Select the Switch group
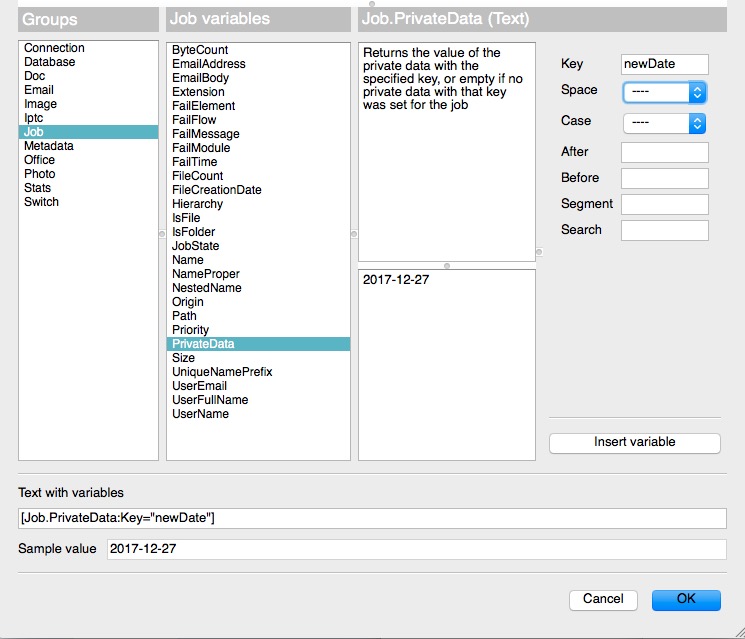The width and height of the screenshot is (745, 639). (x=88, y=202)
